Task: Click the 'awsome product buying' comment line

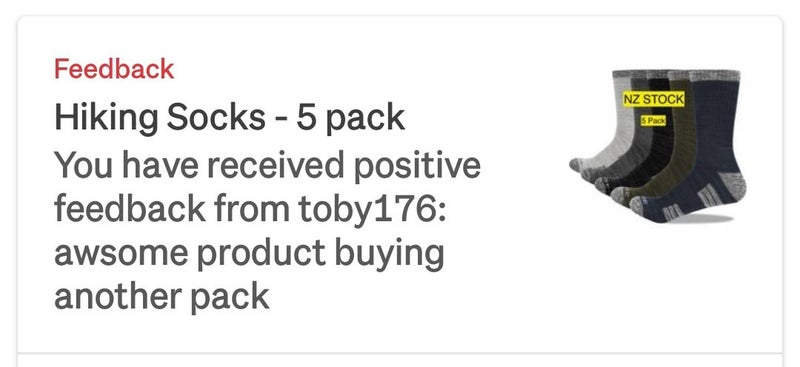Action: click(249, 254)
